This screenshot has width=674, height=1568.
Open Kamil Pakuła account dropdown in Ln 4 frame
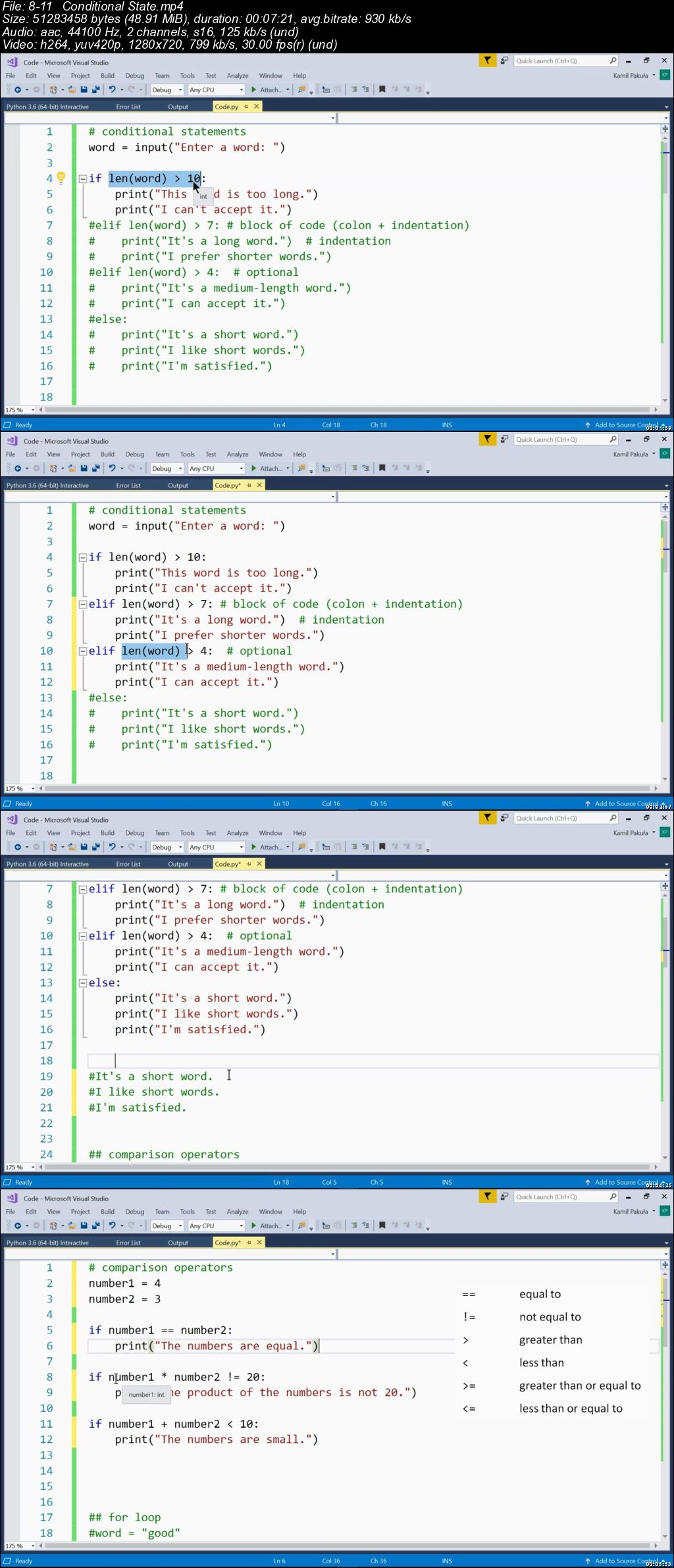(654, 75)
